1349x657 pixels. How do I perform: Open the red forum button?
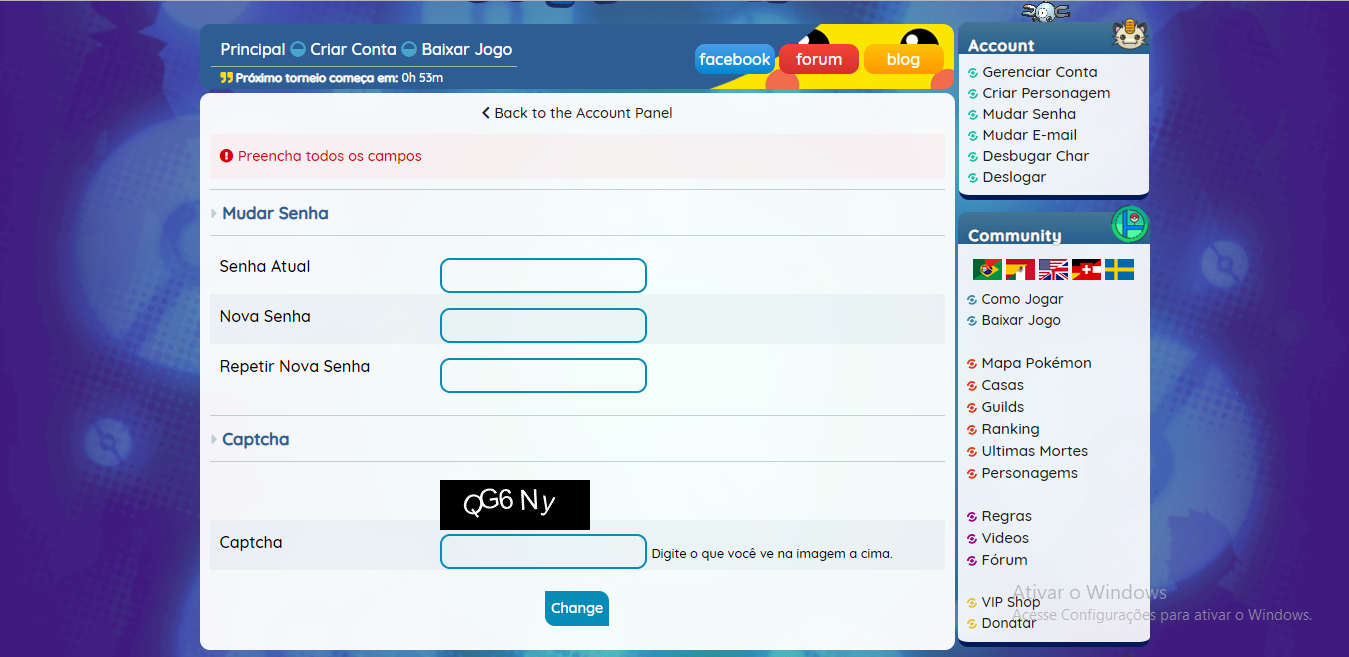[x=819, y=59]
